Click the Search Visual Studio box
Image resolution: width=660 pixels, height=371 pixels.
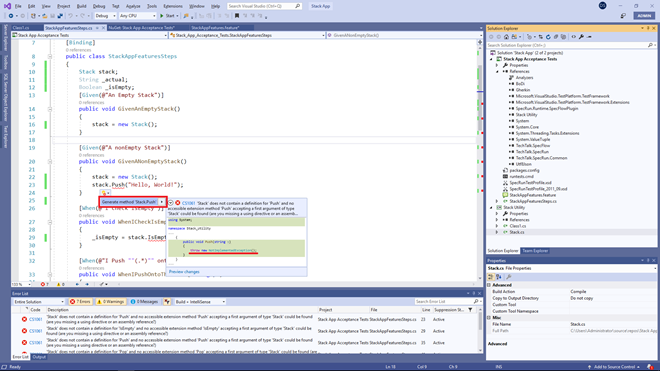264,6
